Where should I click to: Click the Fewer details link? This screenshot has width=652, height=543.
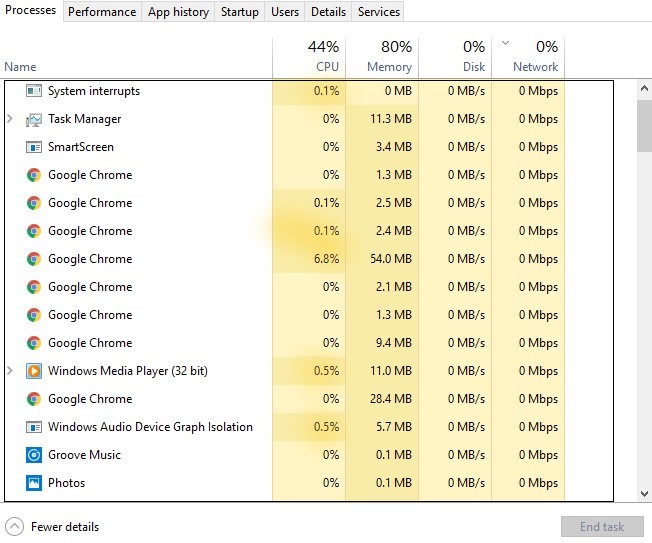coord(65,527)
